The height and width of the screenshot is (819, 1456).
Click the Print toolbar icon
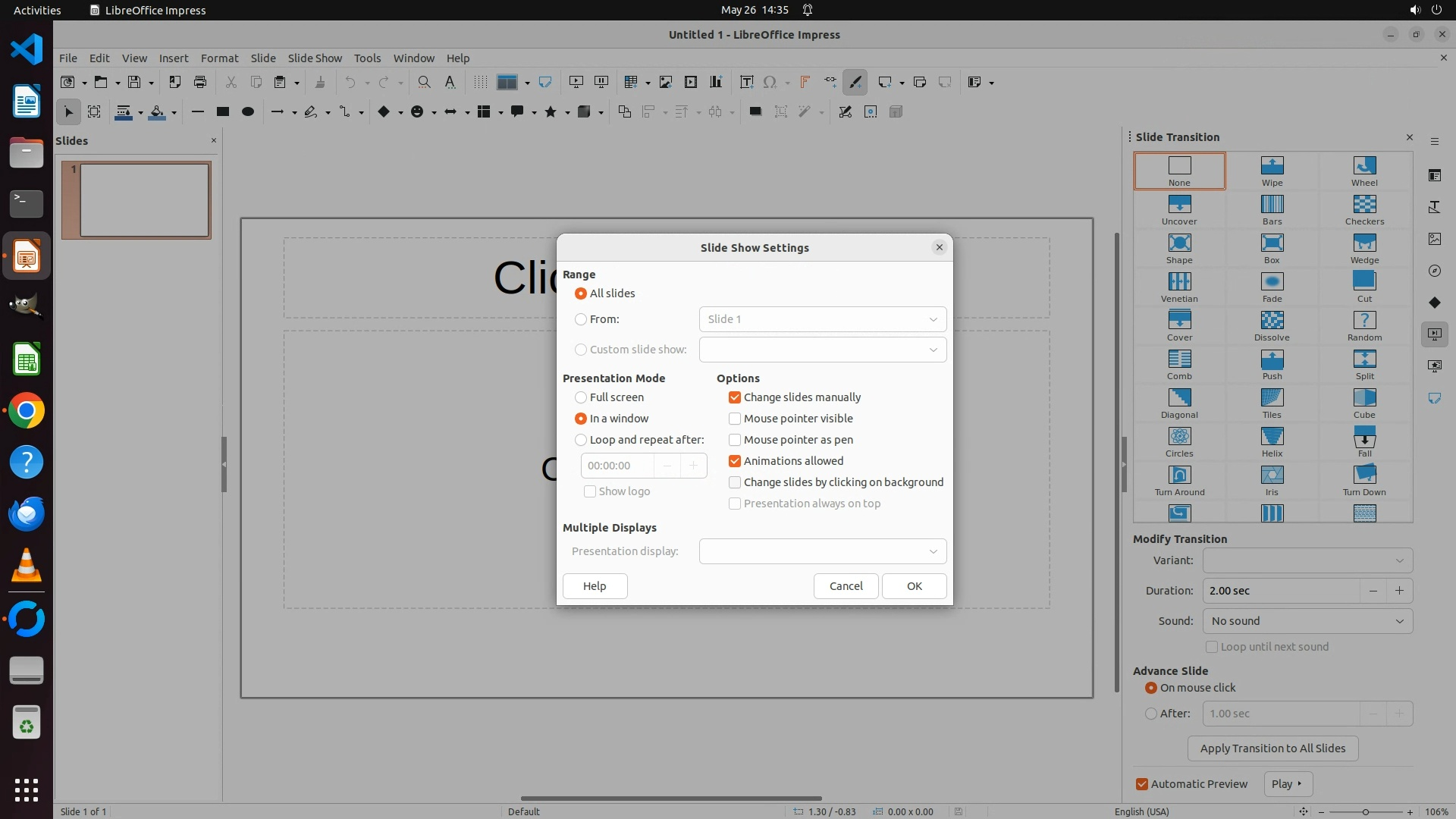[x=200, y=82]
